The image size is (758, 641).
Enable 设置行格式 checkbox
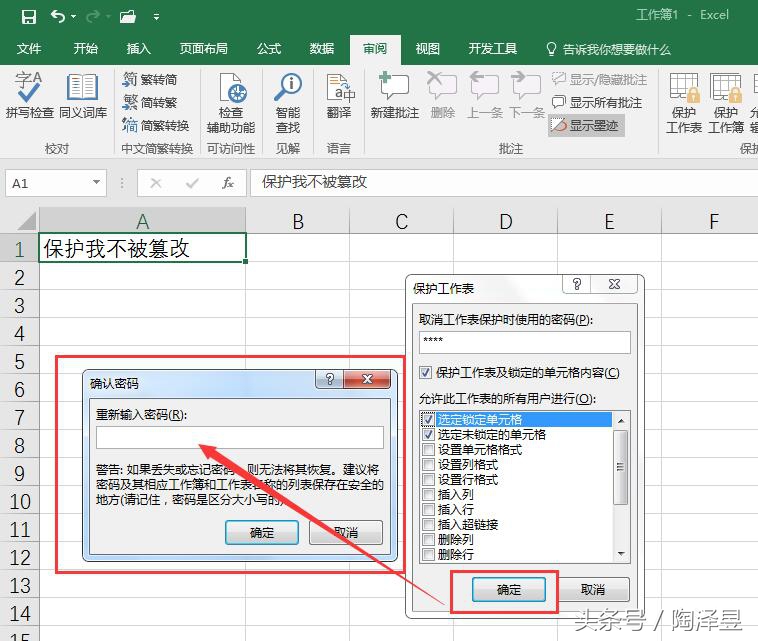tap(428, 479)
